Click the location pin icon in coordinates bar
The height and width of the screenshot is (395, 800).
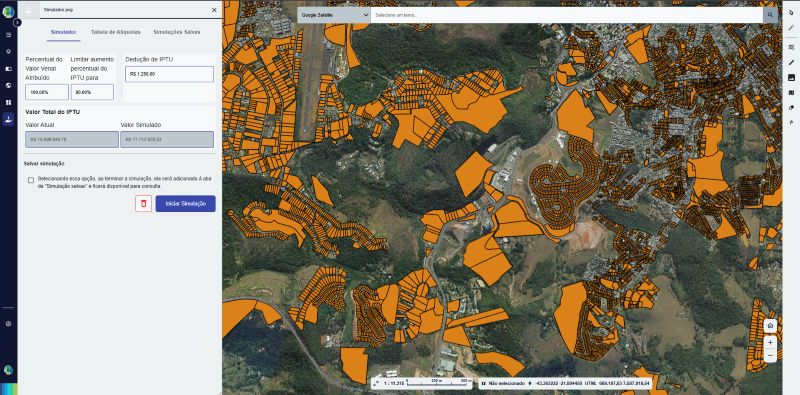[529, 383]
